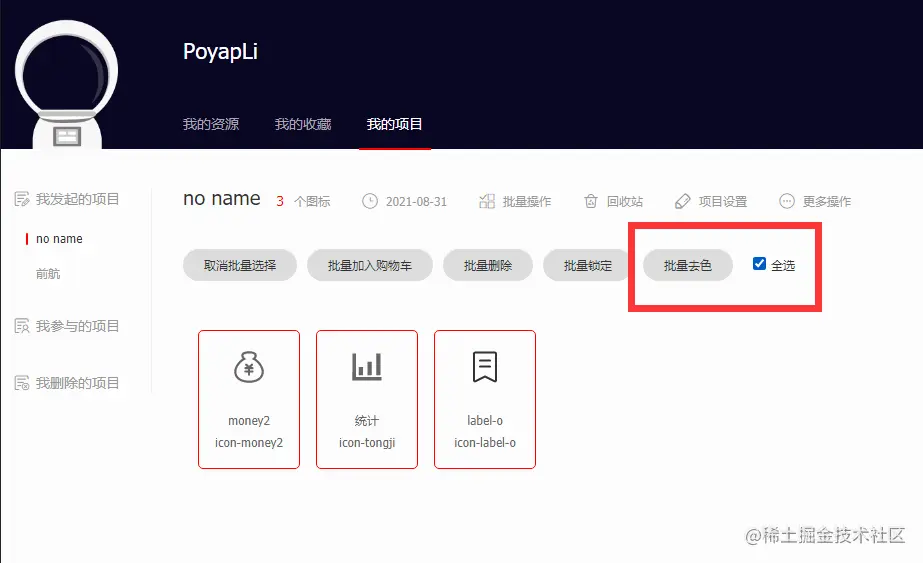Click the 回收站 trash bin icon
923x563 pixels.
[591, 201]
